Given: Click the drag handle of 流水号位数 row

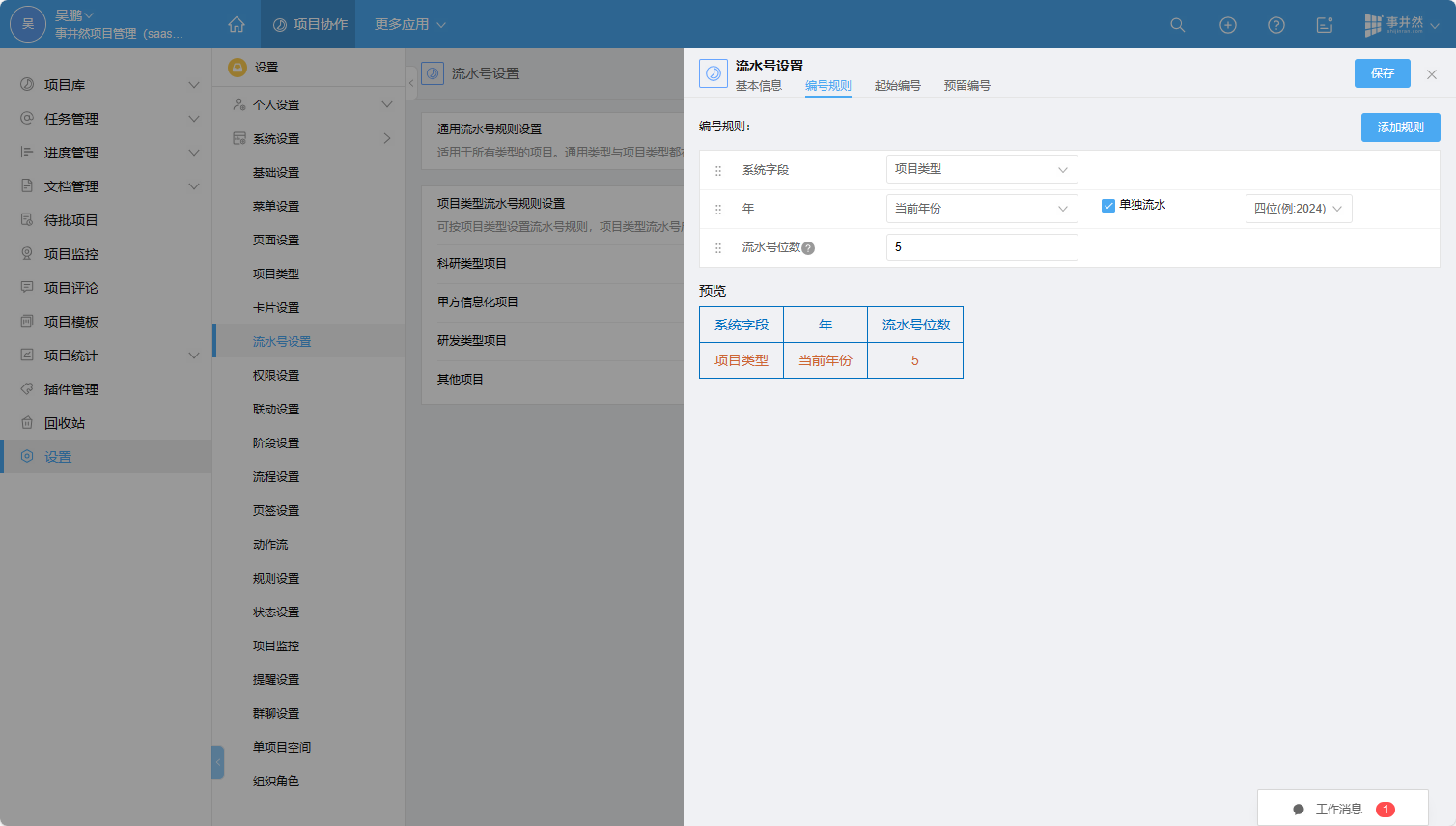Looking at the screenshot, I should point(718,248).
